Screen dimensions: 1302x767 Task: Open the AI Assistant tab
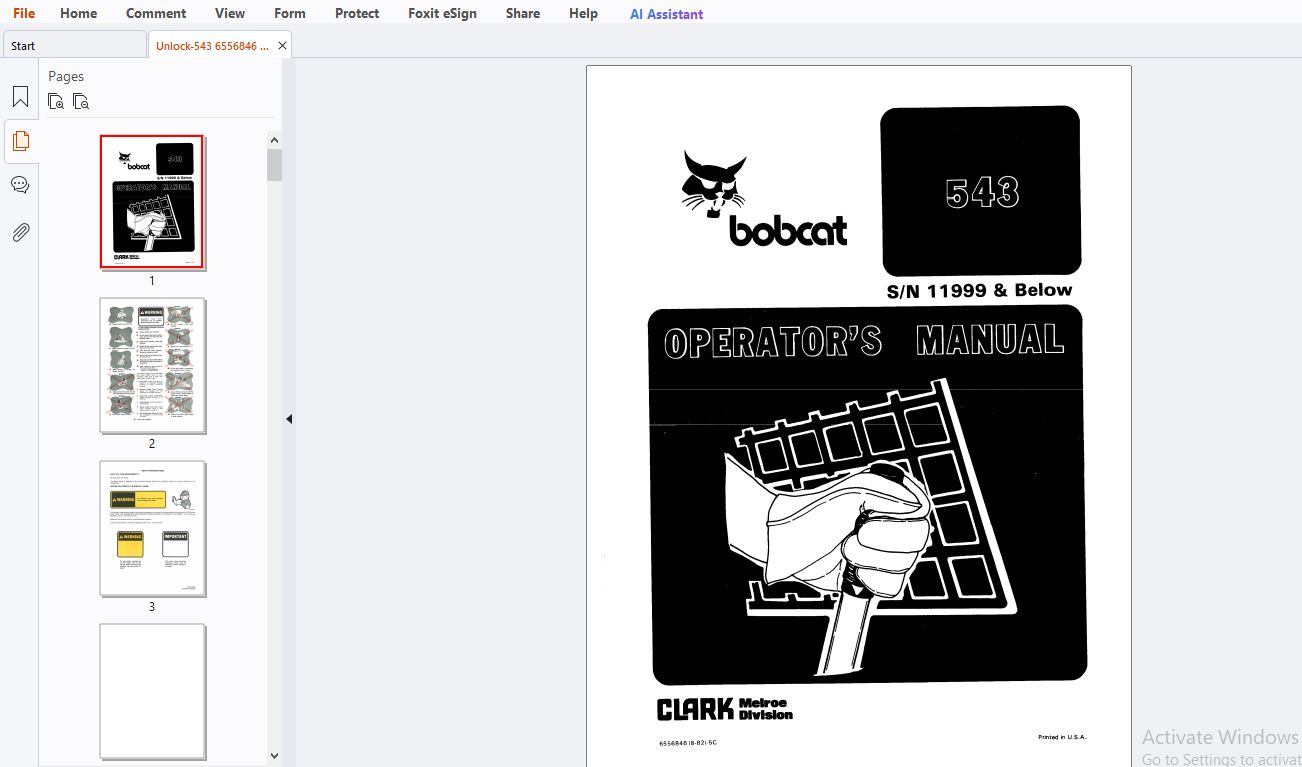click(666, 14)
